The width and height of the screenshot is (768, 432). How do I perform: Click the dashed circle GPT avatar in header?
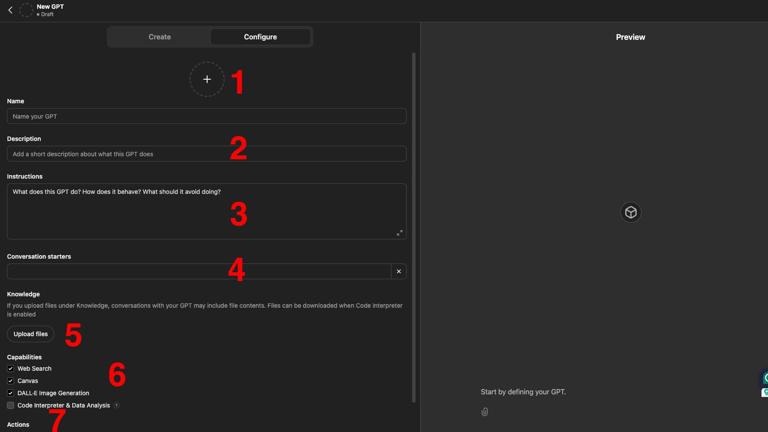point(26,10)
